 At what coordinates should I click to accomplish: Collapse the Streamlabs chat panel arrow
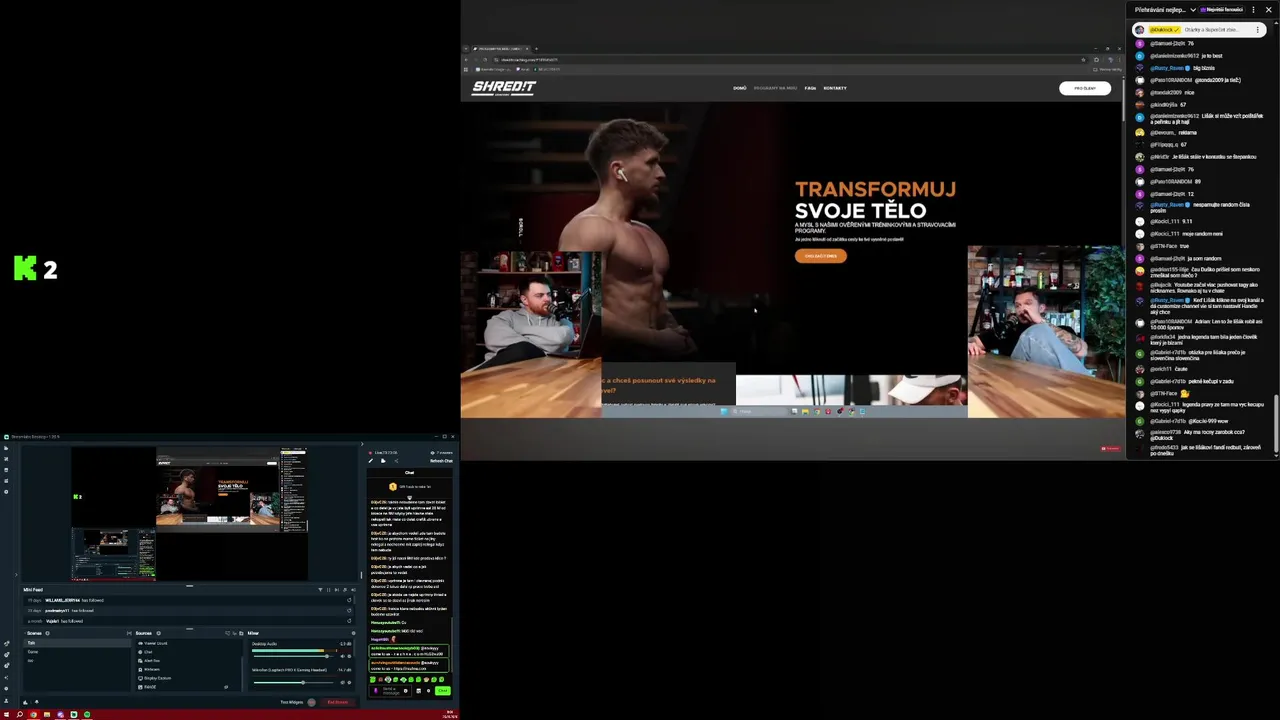tap(362, 444)
